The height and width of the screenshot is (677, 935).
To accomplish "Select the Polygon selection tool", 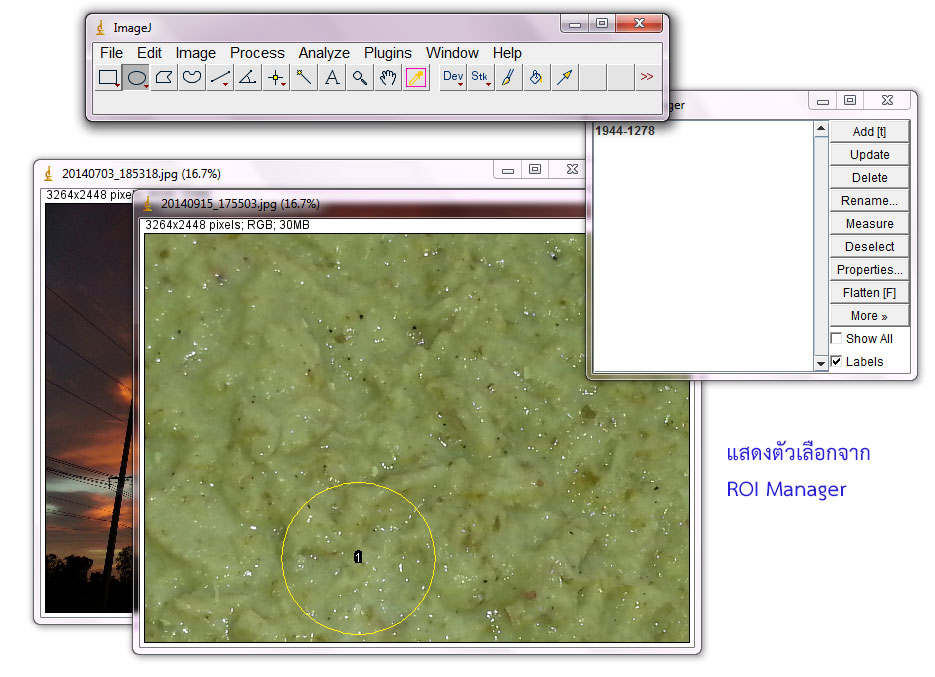I will (x=164, y=77).
